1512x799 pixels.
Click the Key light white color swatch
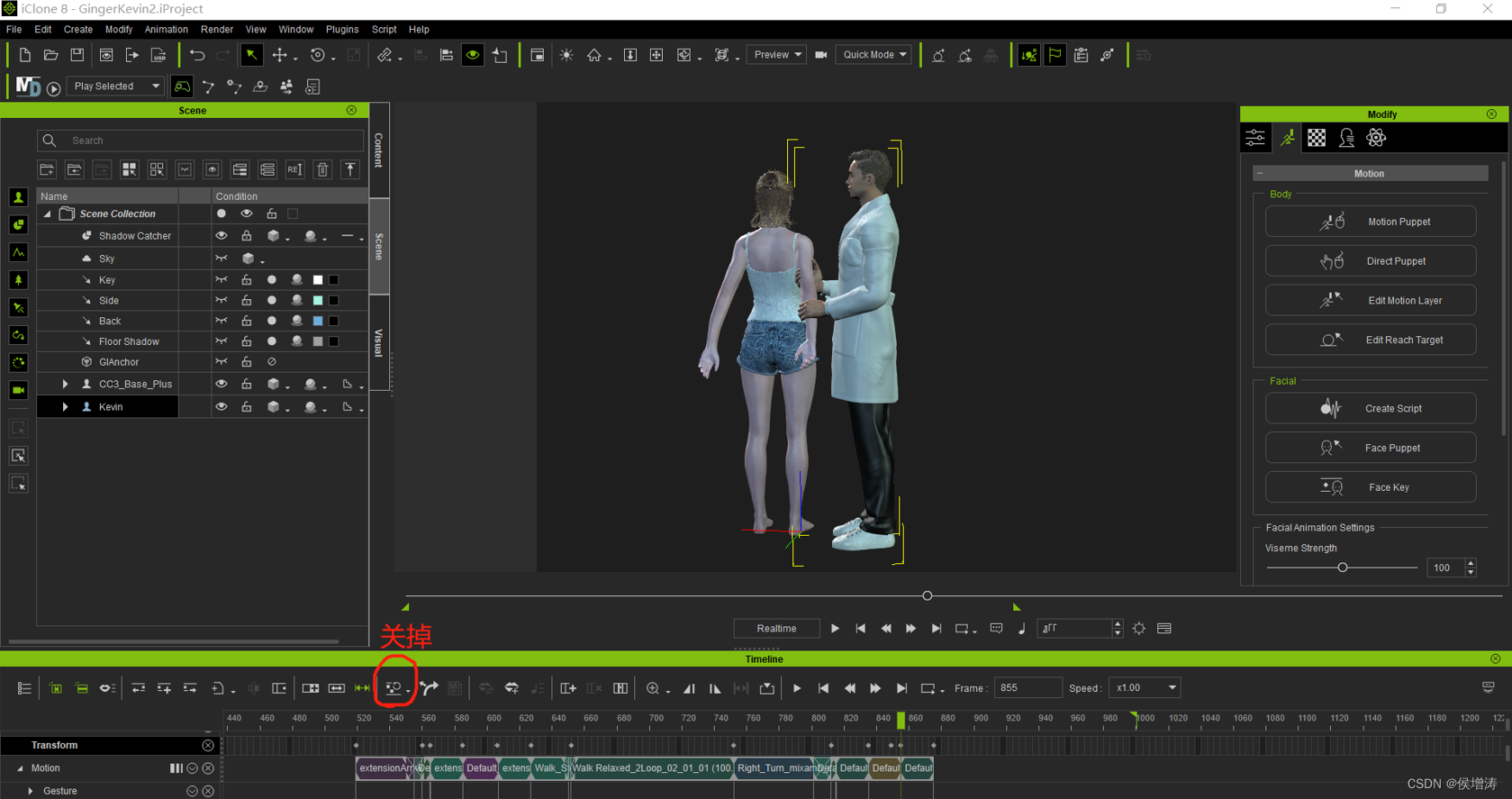[317, 280]
